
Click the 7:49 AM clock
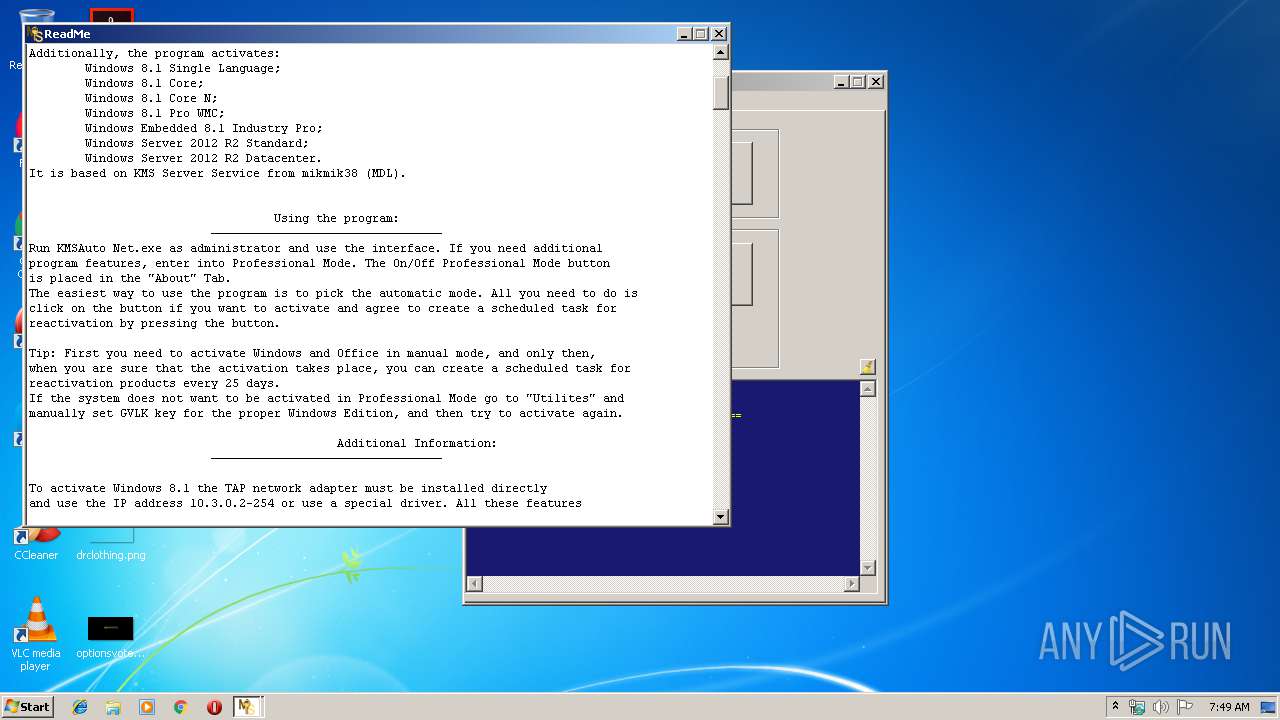1229,707
